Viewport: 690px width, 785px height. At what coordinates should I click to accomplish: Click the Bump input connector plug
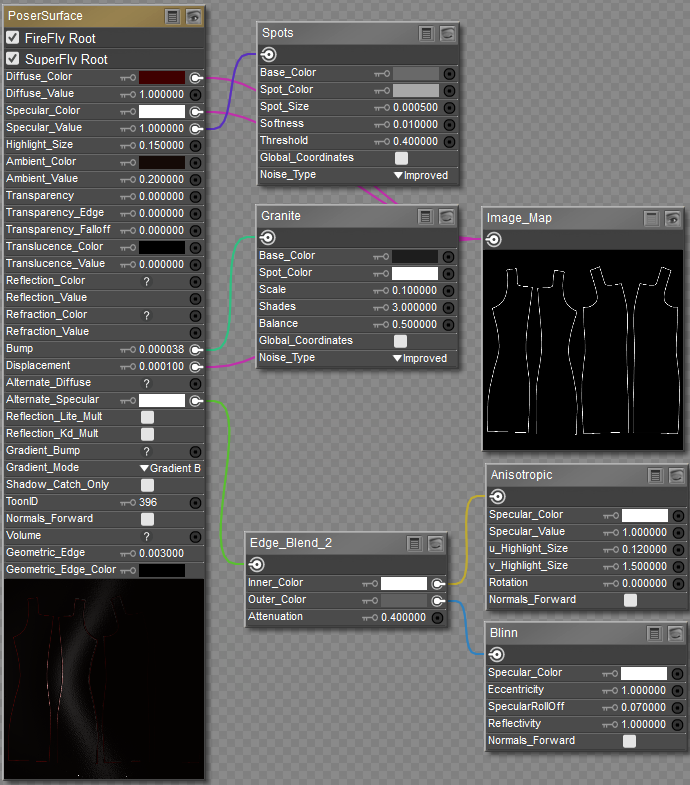[x=196, y=349]
